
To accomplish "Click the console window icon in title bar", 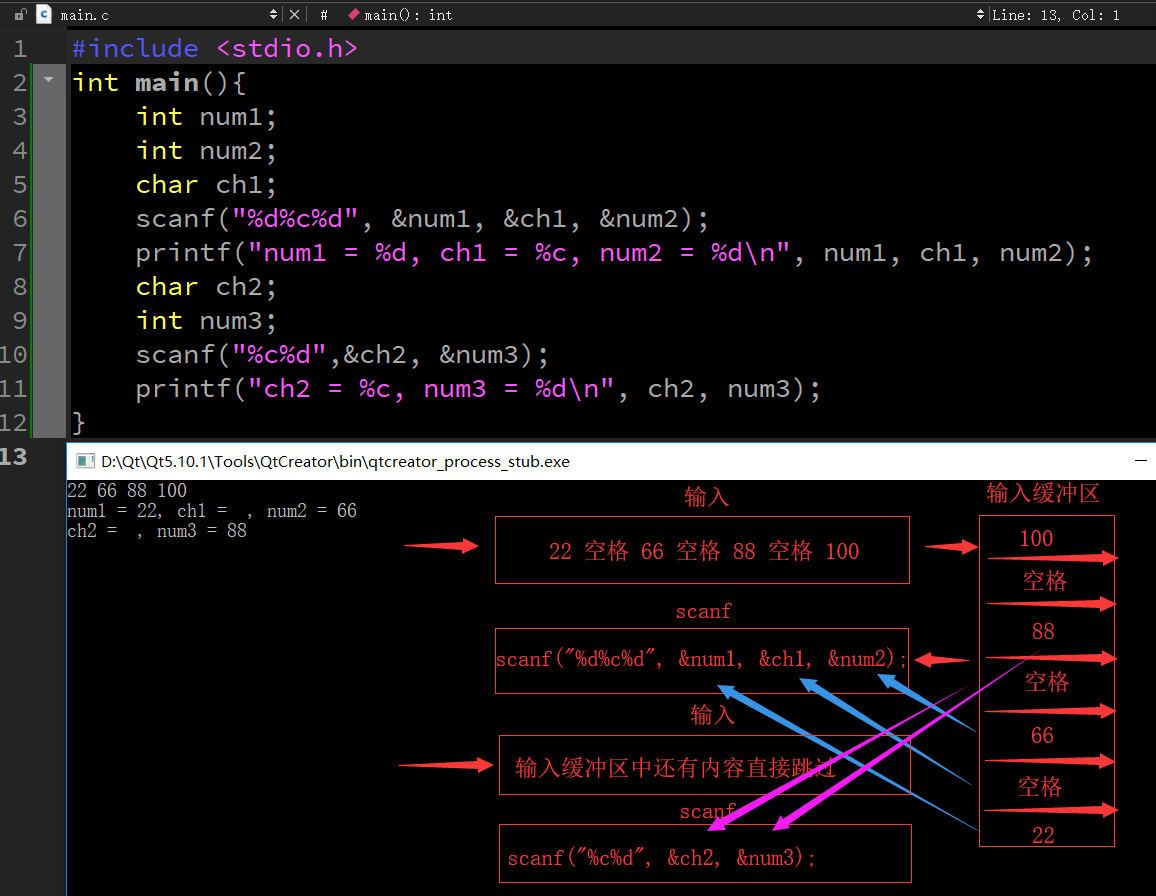I will [x=86, y=461].
